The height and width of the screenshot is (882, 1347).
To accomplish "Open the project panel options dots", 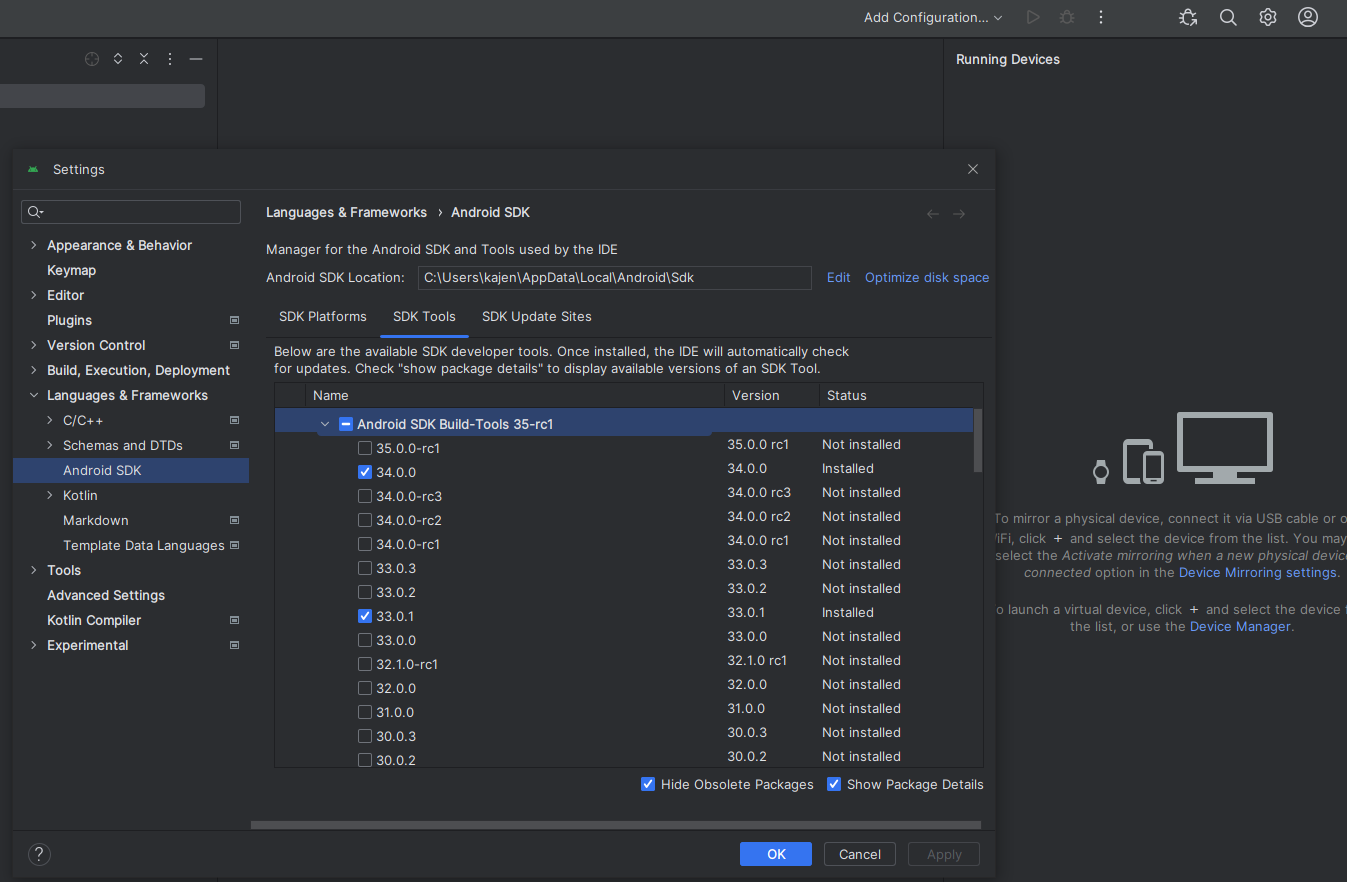I will tap(170, 59).
